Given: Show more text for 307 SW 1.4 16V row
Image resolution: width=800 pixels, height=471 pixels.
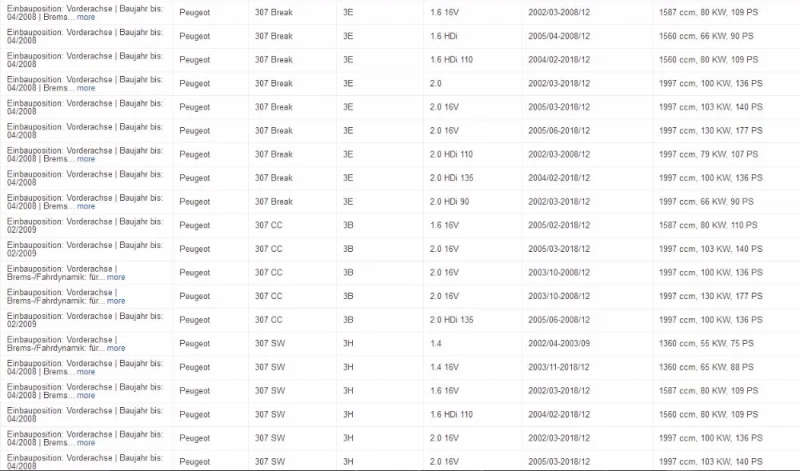Looking at the screenshot, I should point(86,371).
